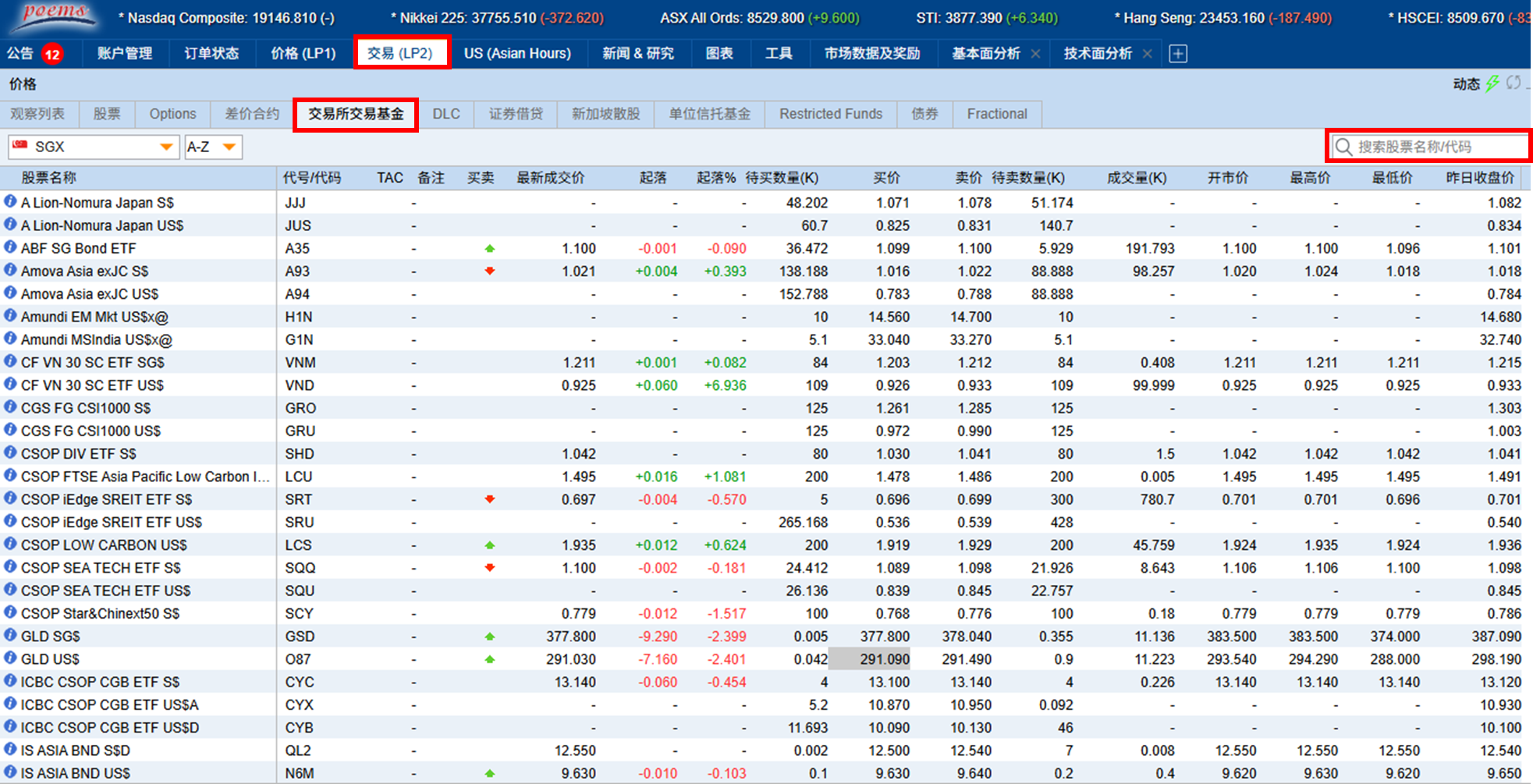Open info icon for CSOP LOW CARBON US$
Screen dimensions: 1533x784
(10, 544)
